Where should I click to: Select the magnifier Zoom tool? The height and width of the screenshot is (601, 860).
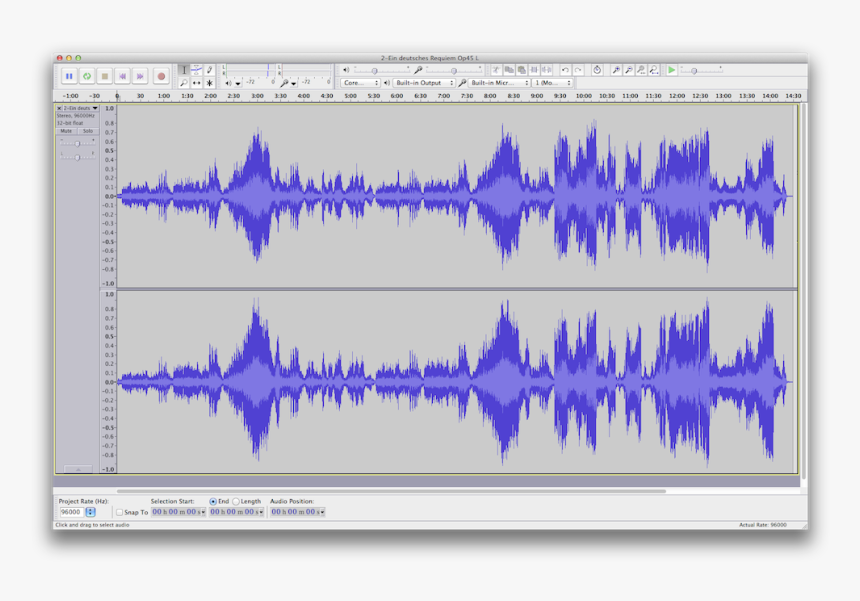184,83
